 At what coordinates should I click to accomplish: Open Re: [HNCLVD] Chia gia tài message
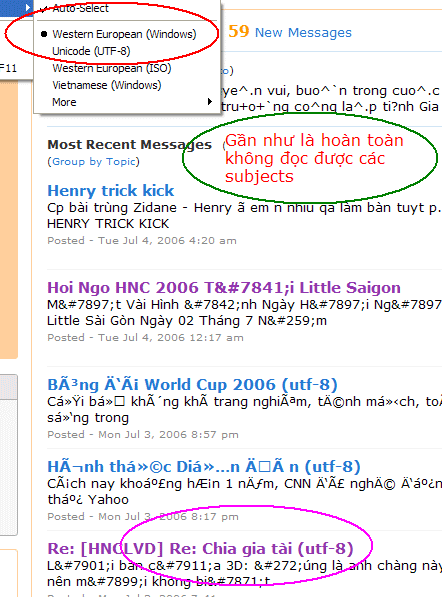click(200, 549)
